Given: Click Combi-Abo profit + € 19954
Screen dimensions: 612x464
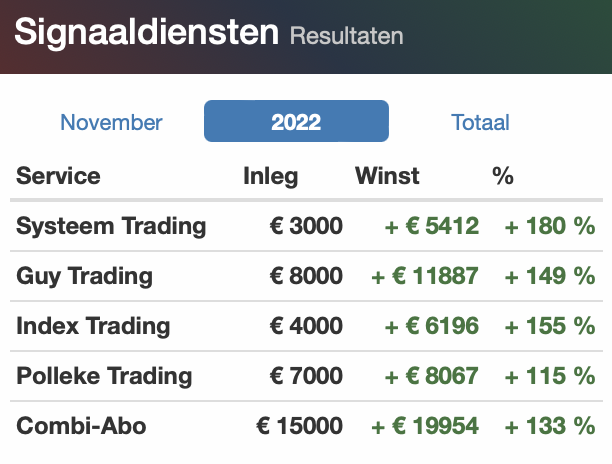Looking at the screenshot, I should (425, 426).
